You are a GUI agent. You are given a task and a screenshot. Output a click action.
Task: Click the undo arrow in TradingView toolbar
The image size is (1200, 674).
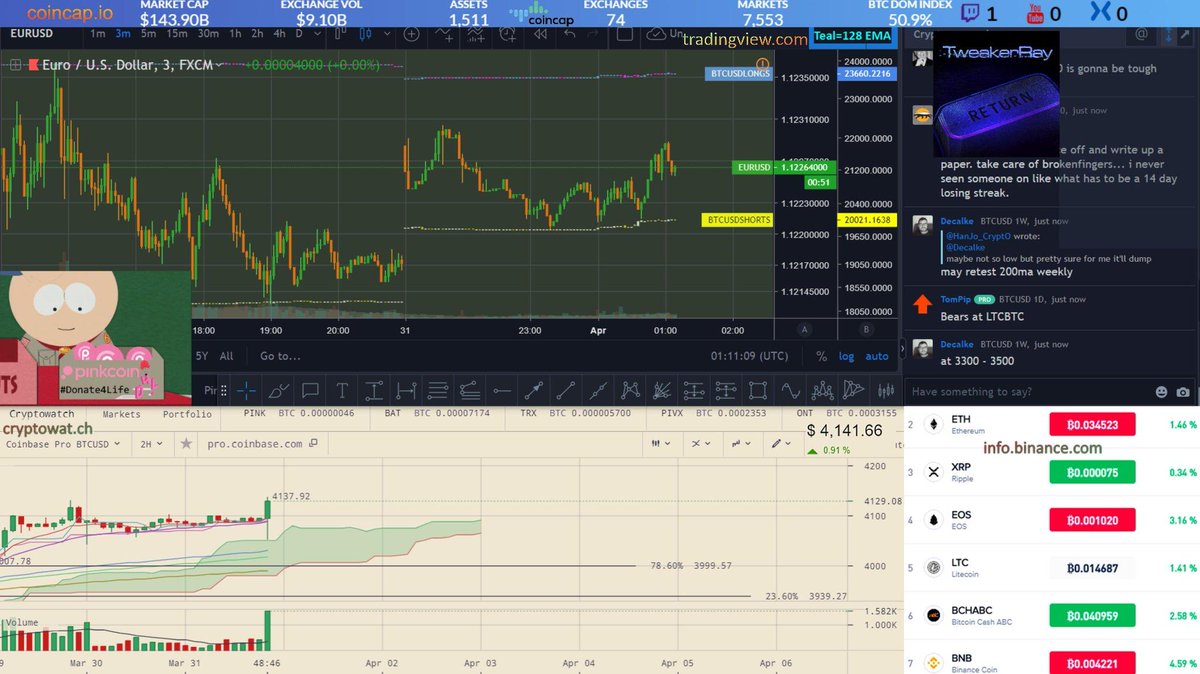point(570,33)
